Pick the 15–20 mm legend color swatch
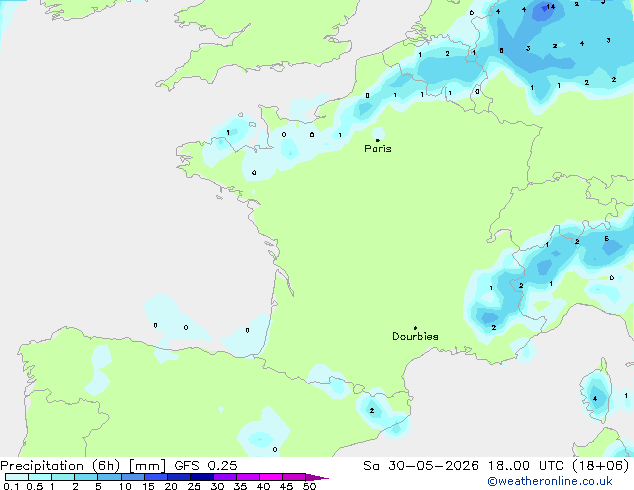The height and width of the screenshot is (490, 634). click(x=156, y=477)
